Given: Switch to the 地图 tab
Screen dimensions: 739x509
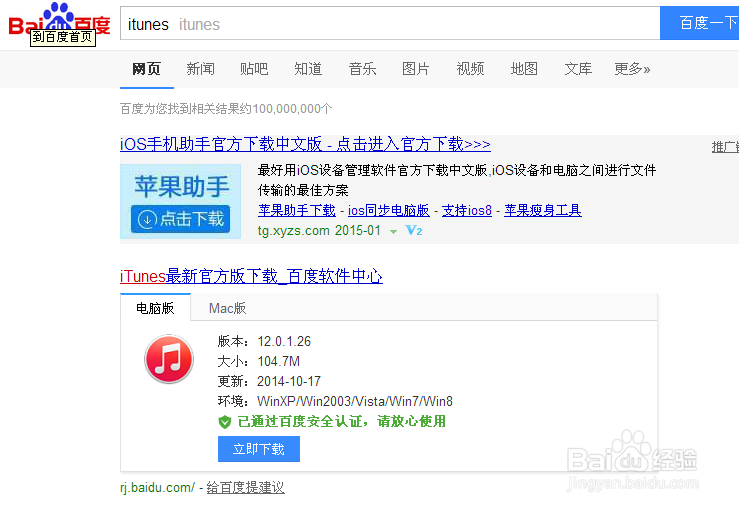Looking at the screenshot, I should [524, 69].
